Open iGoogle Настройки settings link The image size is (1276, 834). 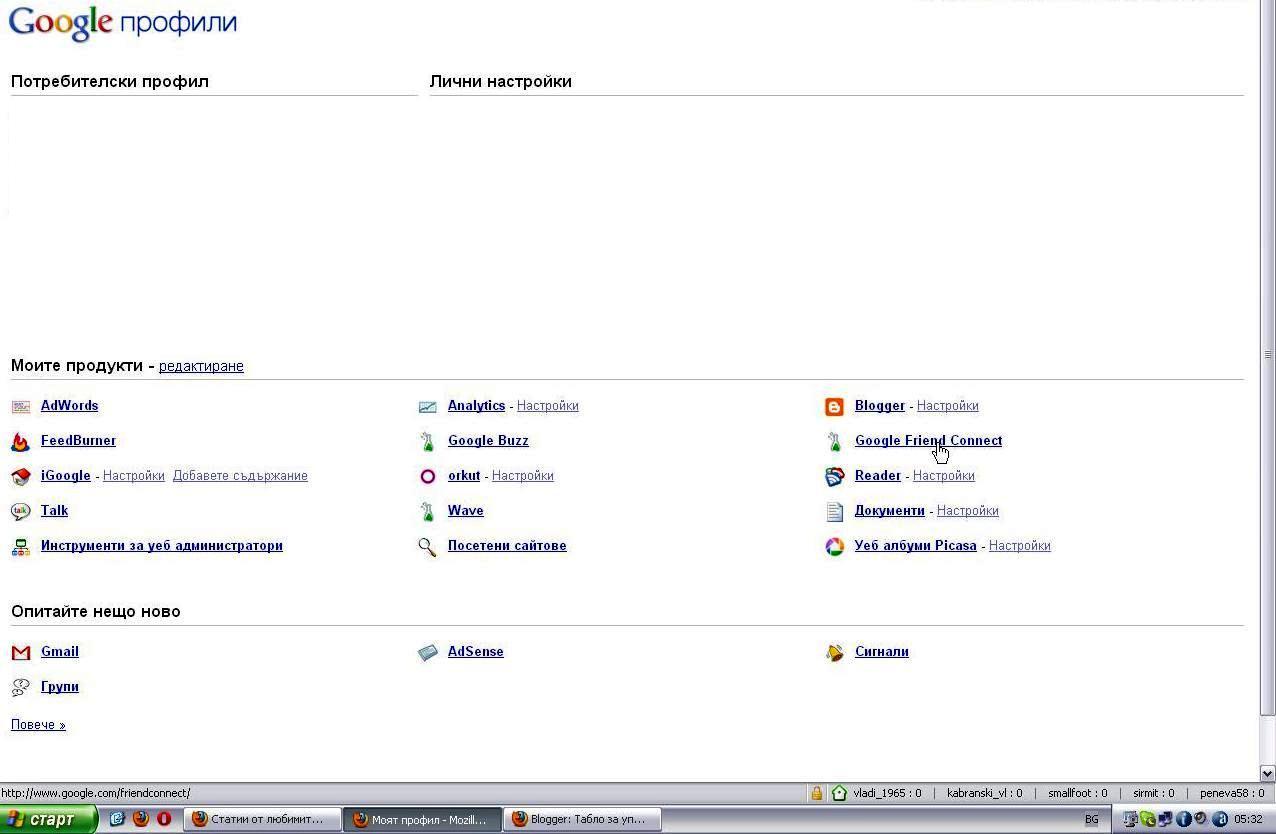[133, 476]
